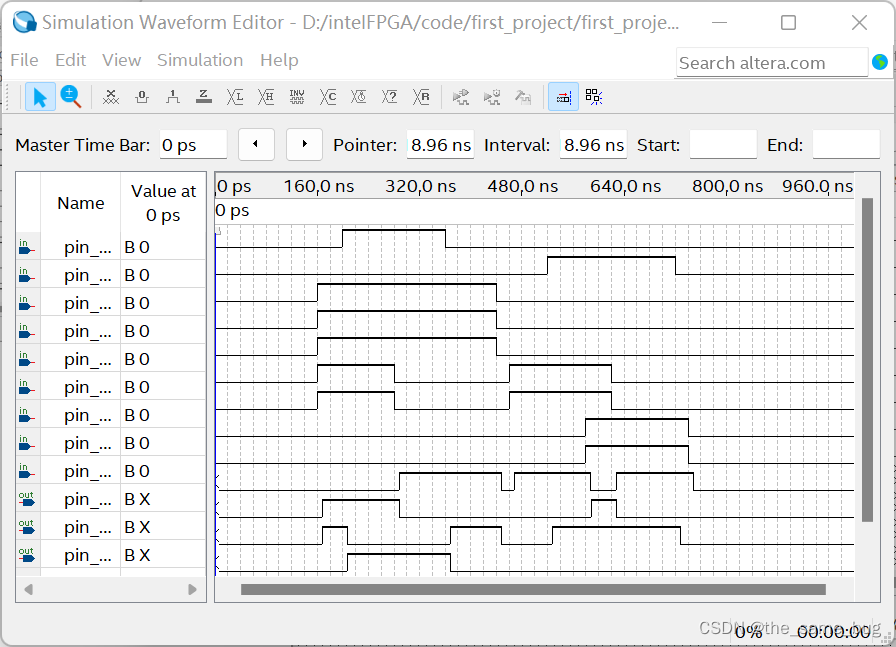Select the bottommost output pin row
896x647 pixels.
point(111,555)
